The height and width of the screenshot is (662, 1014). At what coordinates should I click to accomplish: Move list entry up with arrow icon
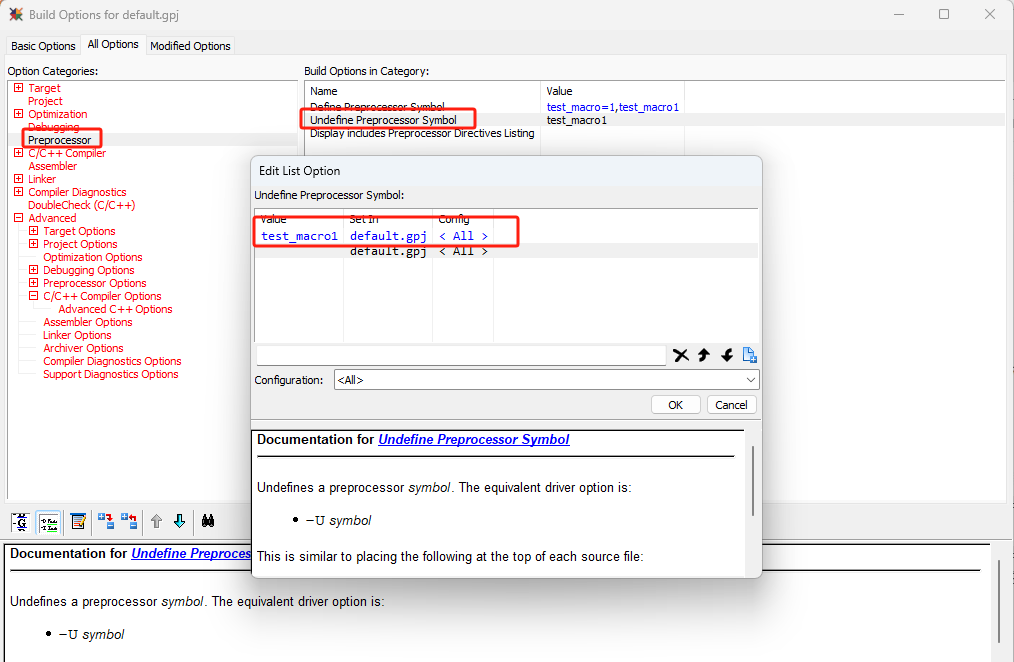pos(704,355)
